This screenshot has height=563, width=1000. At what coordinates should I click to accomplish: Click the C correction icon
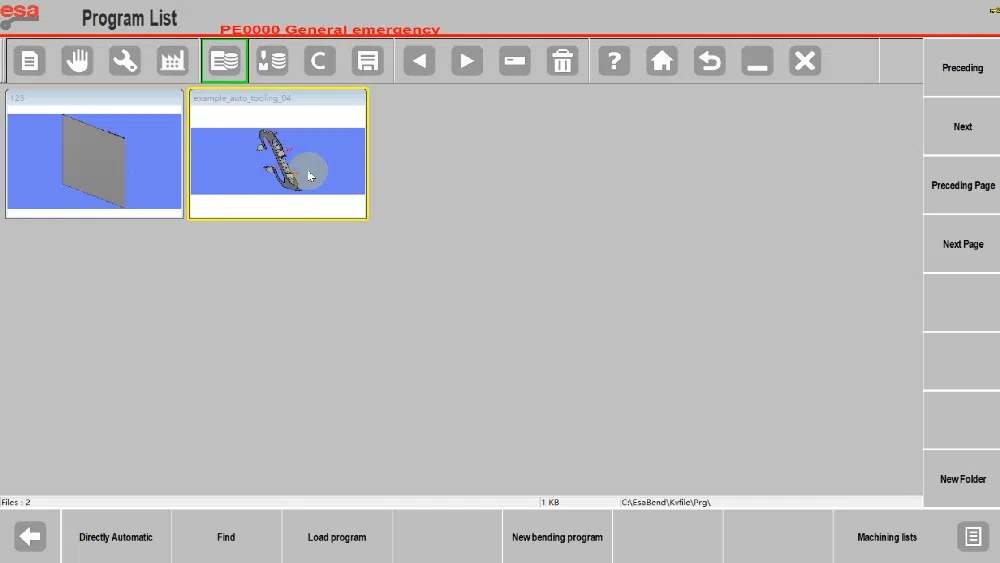coord(320,61)
